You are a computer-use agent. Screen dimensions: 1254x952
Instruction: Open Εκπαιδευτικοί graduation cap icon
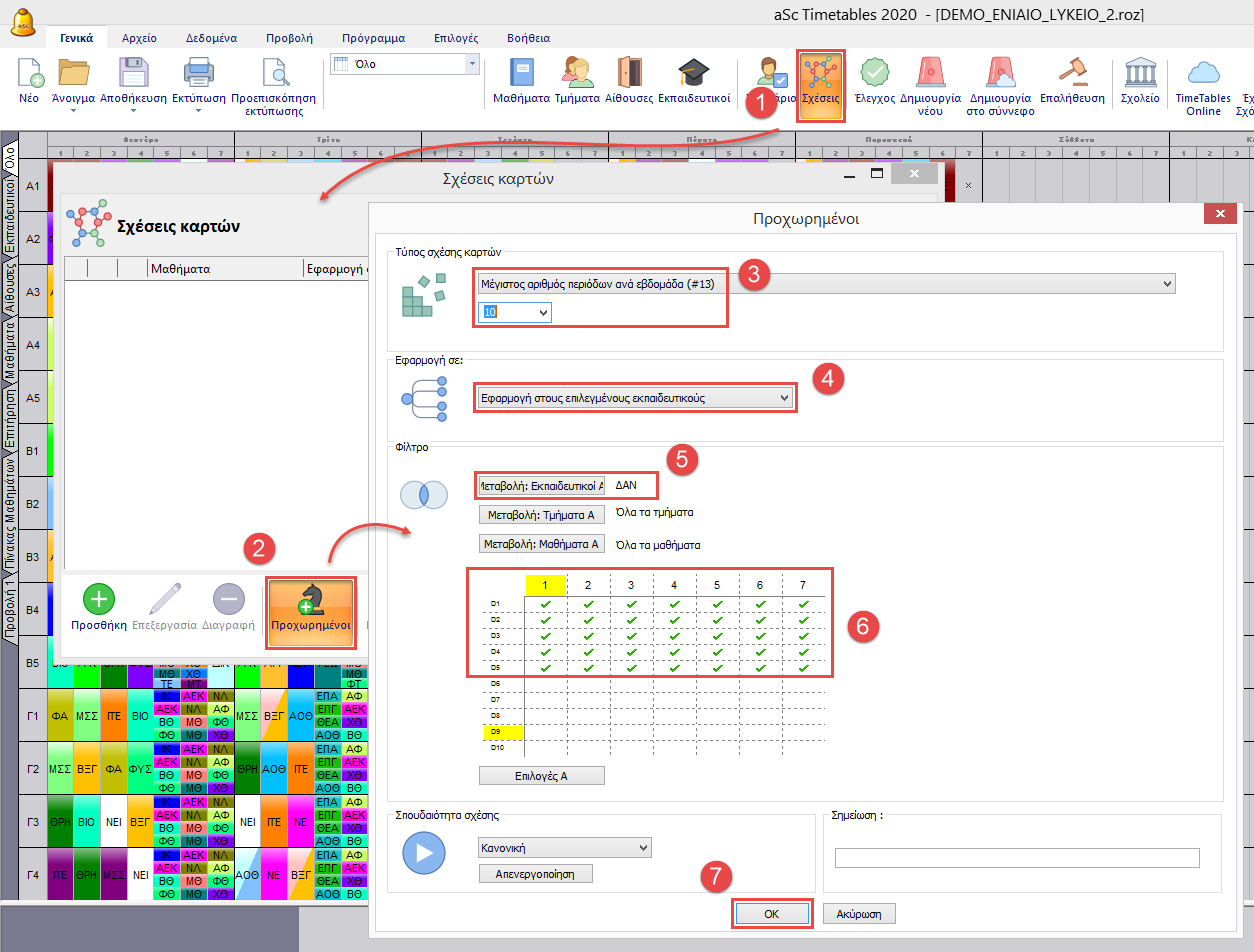[694, 75]
